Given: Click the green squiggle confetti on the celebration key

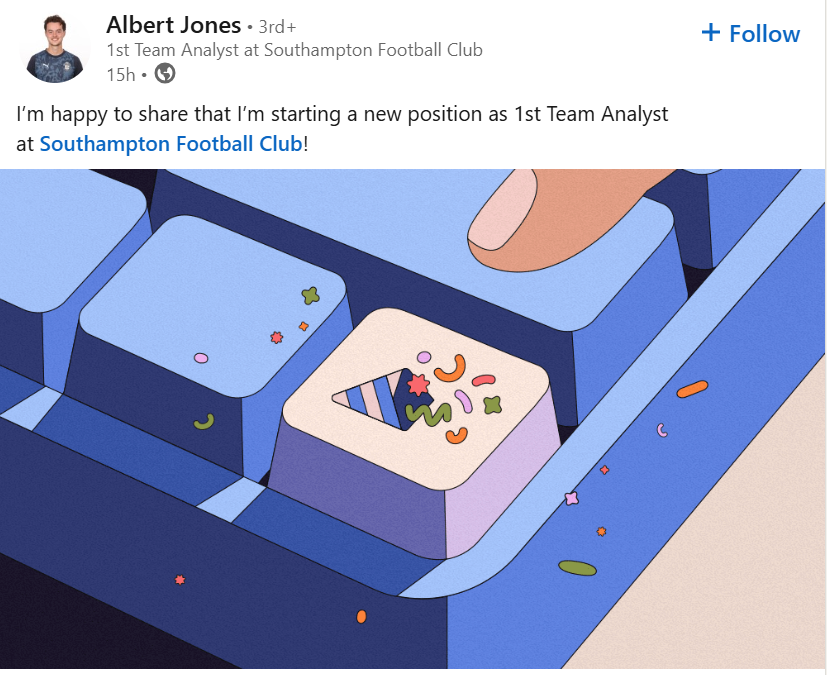Looking at the screenshot, I should pos(429,413).
